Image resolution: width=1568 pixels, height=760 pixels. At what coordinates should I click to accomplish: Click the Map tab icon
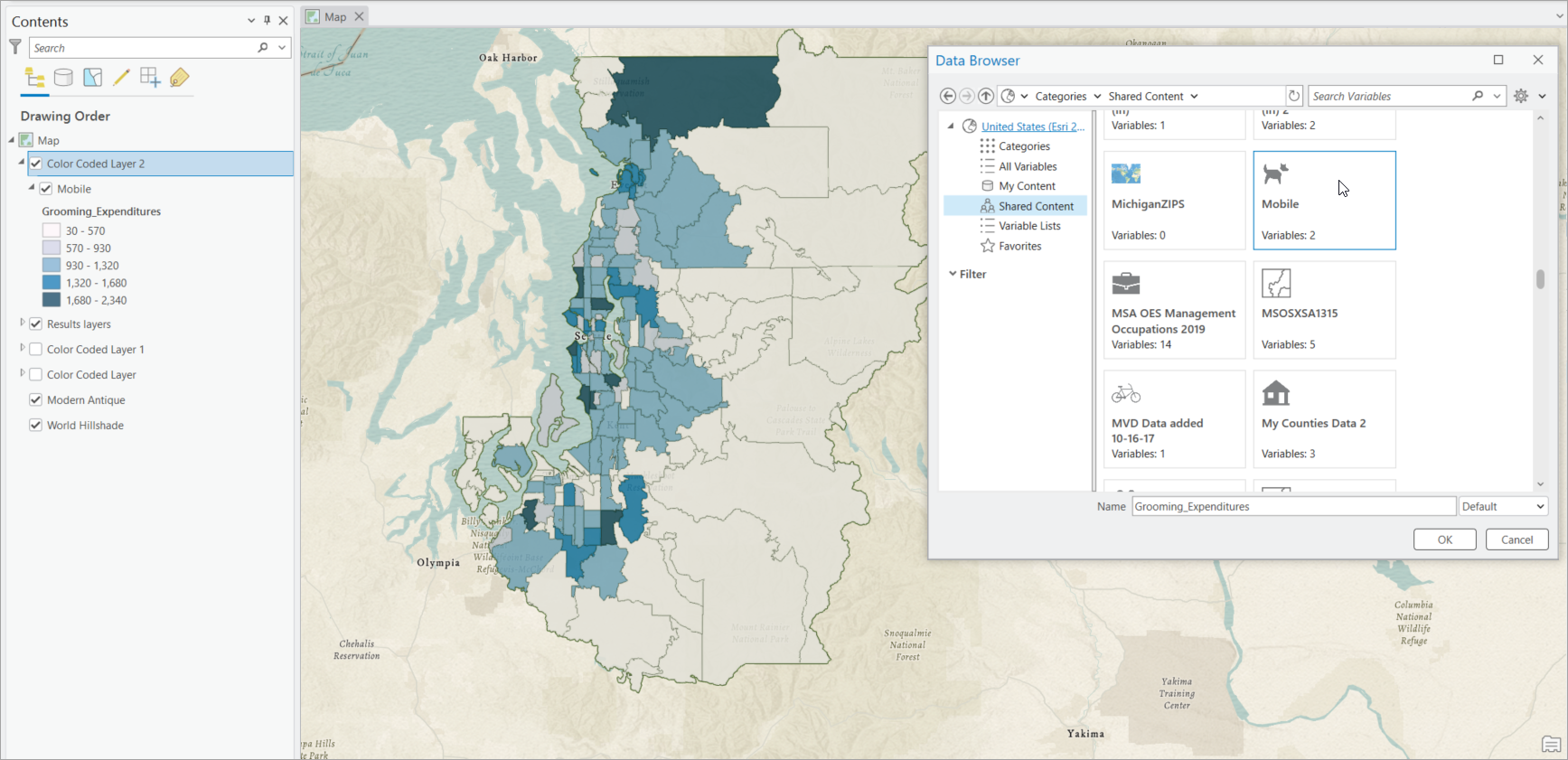pyautogui.click(x=313, y=16)
